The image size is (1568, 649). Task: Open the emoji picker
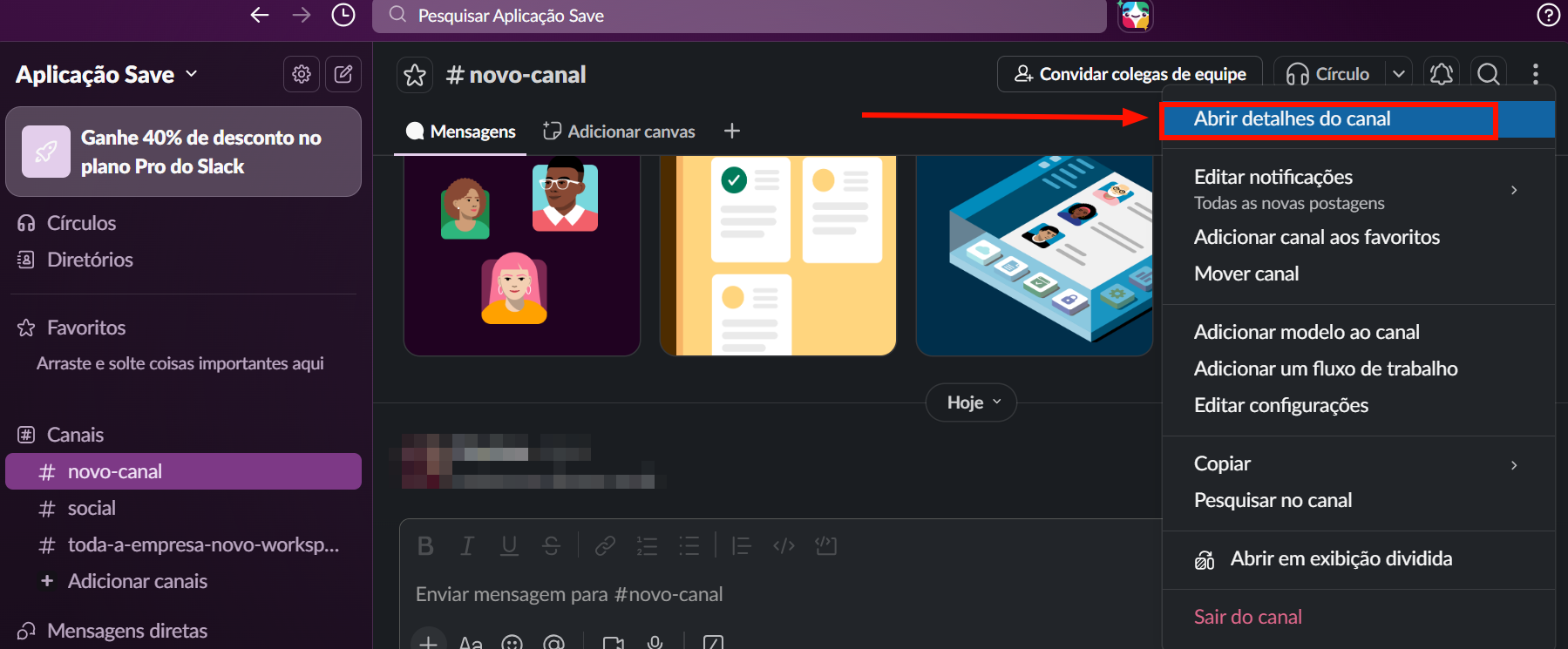tap(512, 643)
